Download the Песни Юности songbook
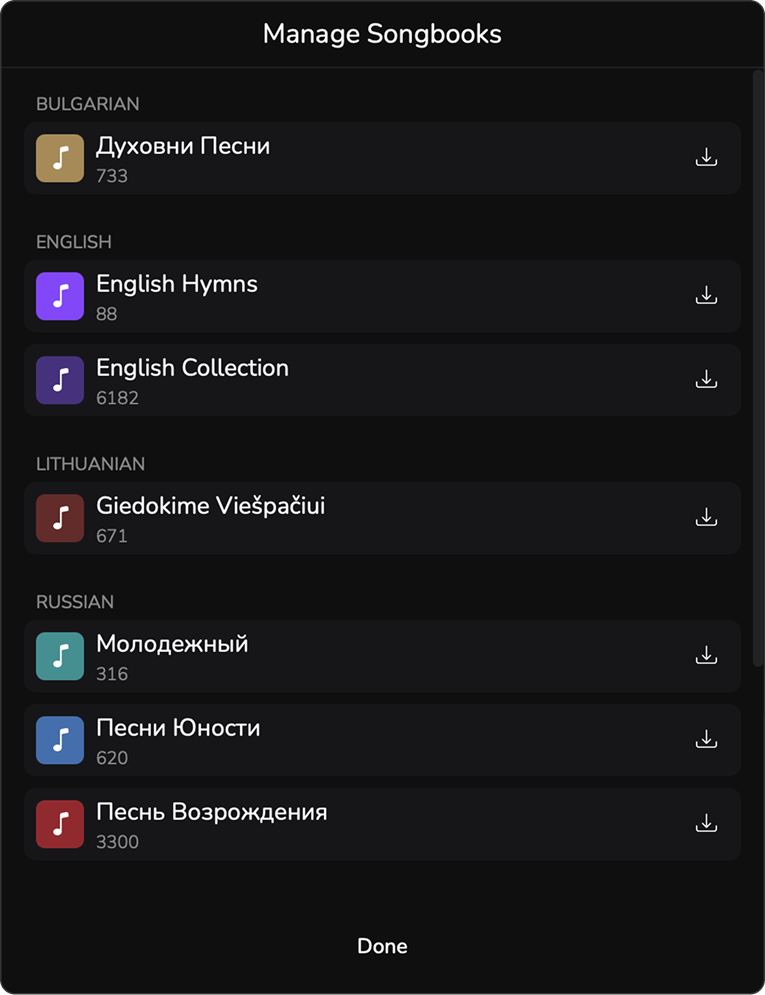 (706, 740)
